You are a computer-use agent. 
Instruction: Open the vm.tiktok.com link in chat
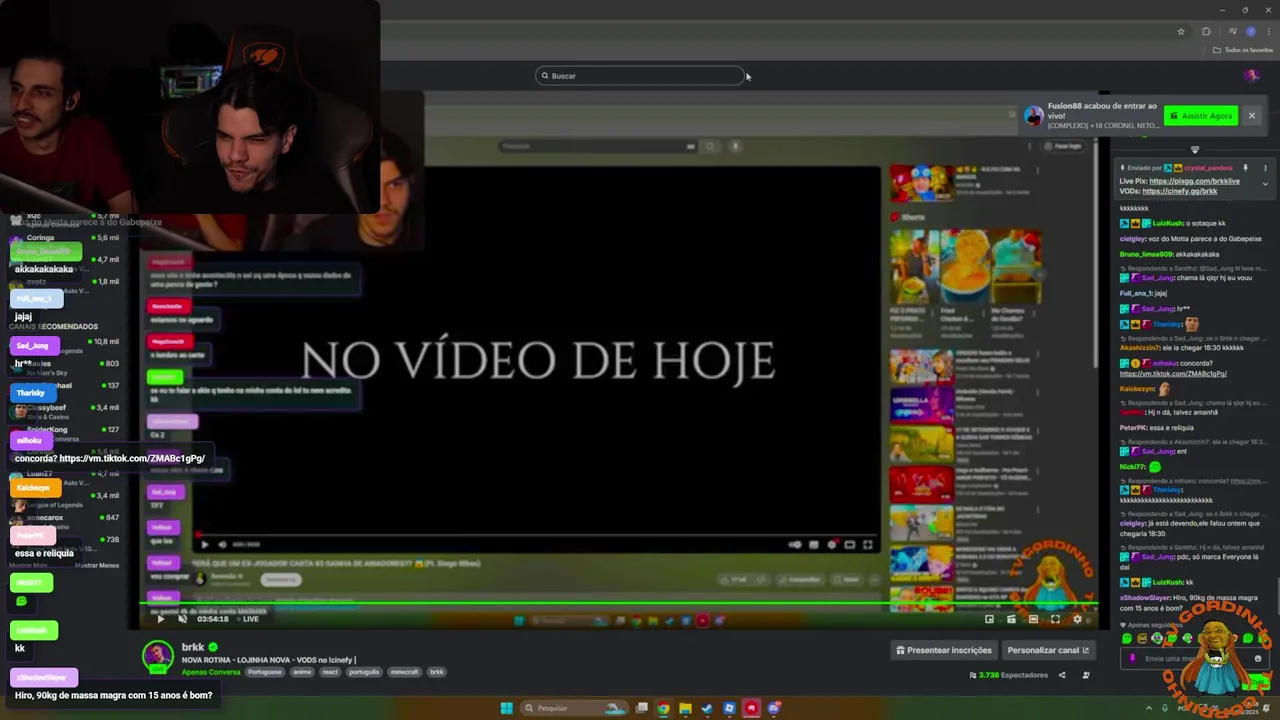pyautogui.click(x=1173, y=374)
